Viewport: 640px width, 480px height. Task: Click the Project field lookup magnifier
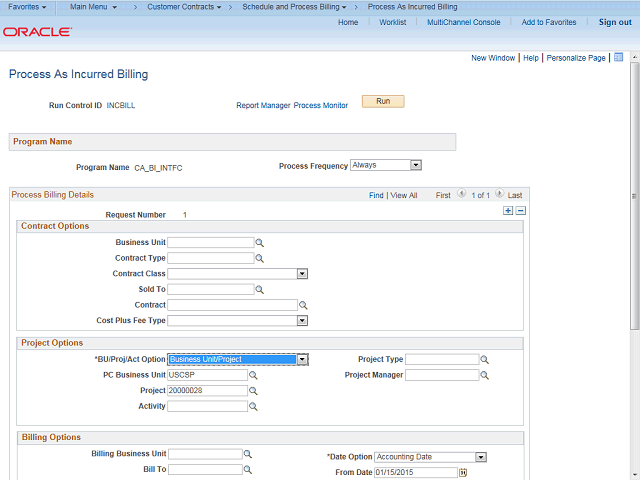tap(253, 391)
